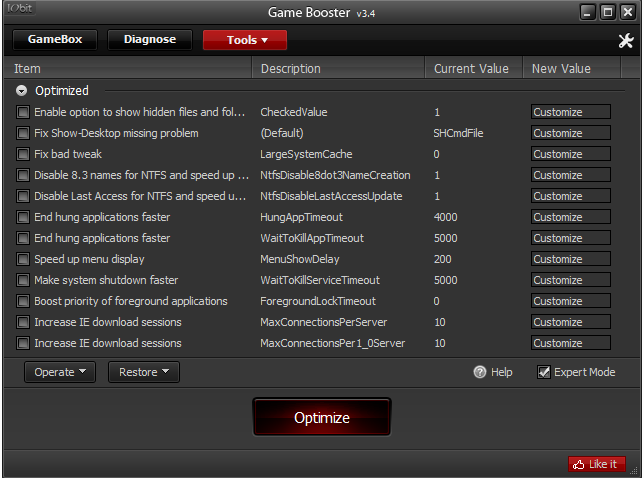Sort by the Current Value column header

pos(474,68)
